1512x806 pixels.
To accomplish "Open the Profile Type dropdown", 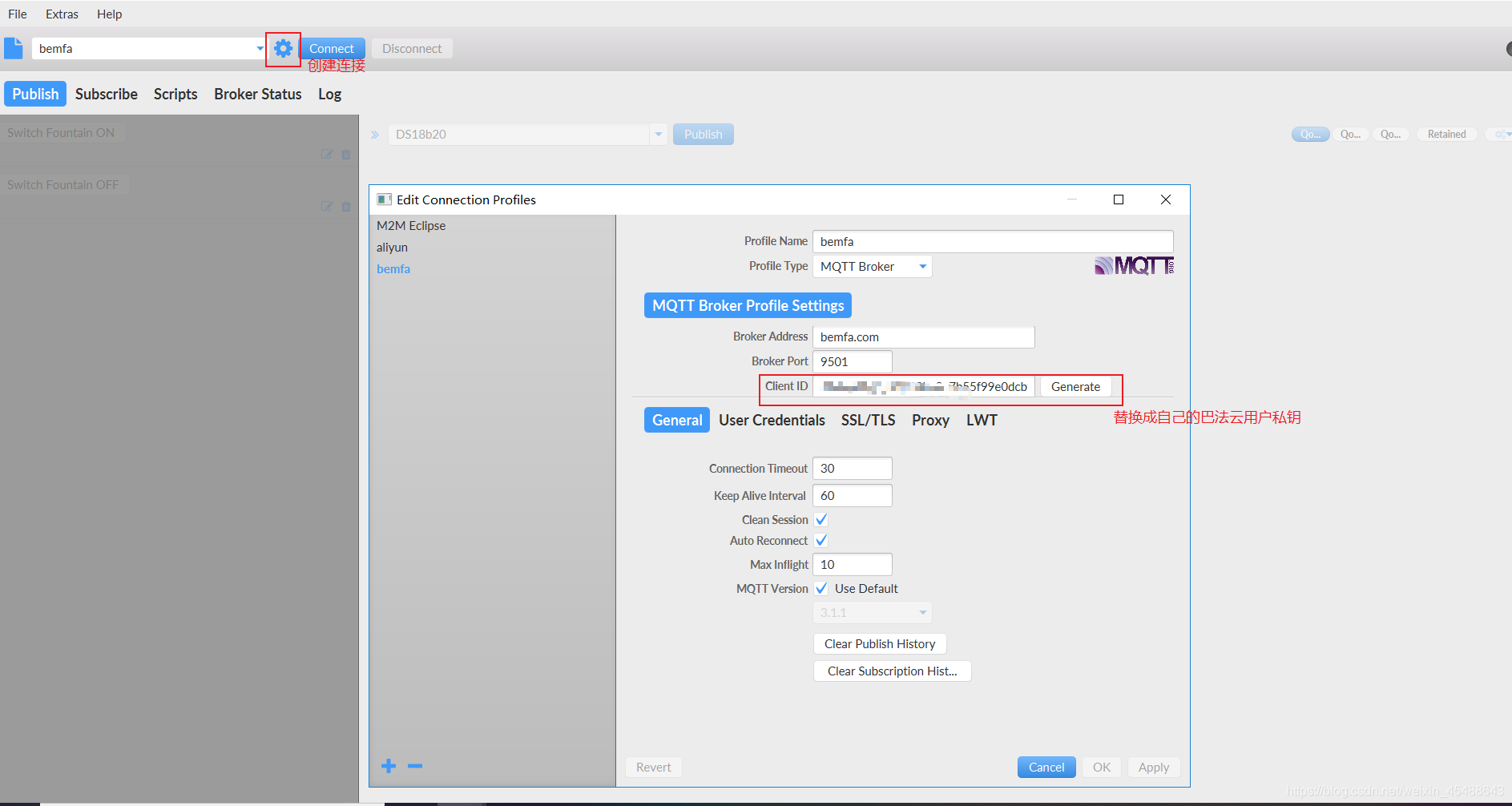I will pyautogui.click(x=873, y=267).
